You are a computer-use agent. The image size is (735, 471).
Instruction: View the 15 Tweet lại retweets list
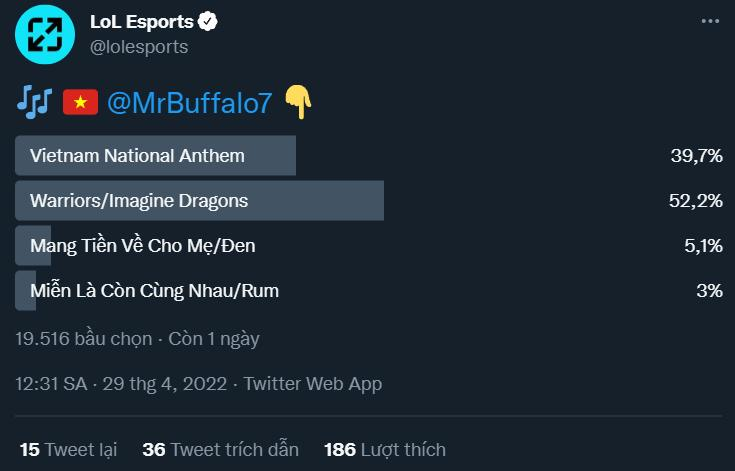coord(68,449)
